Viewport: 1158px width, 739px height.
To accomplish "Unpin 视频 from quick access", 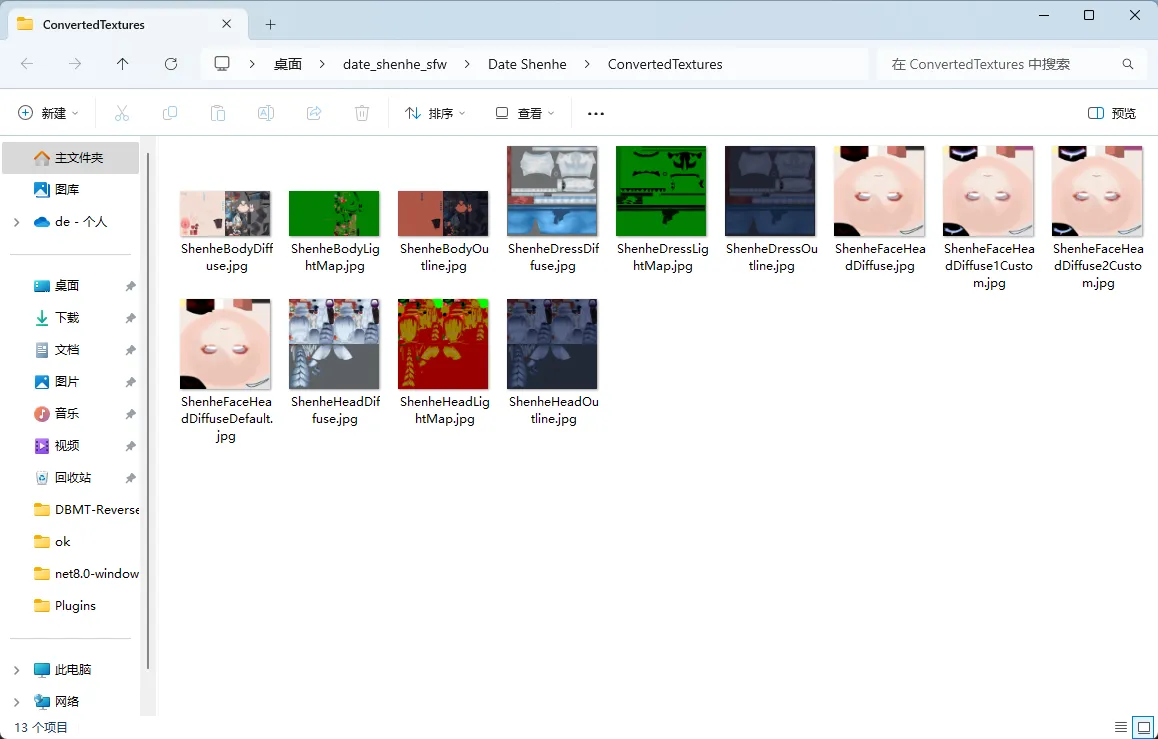I will click(x=131, y=446).
